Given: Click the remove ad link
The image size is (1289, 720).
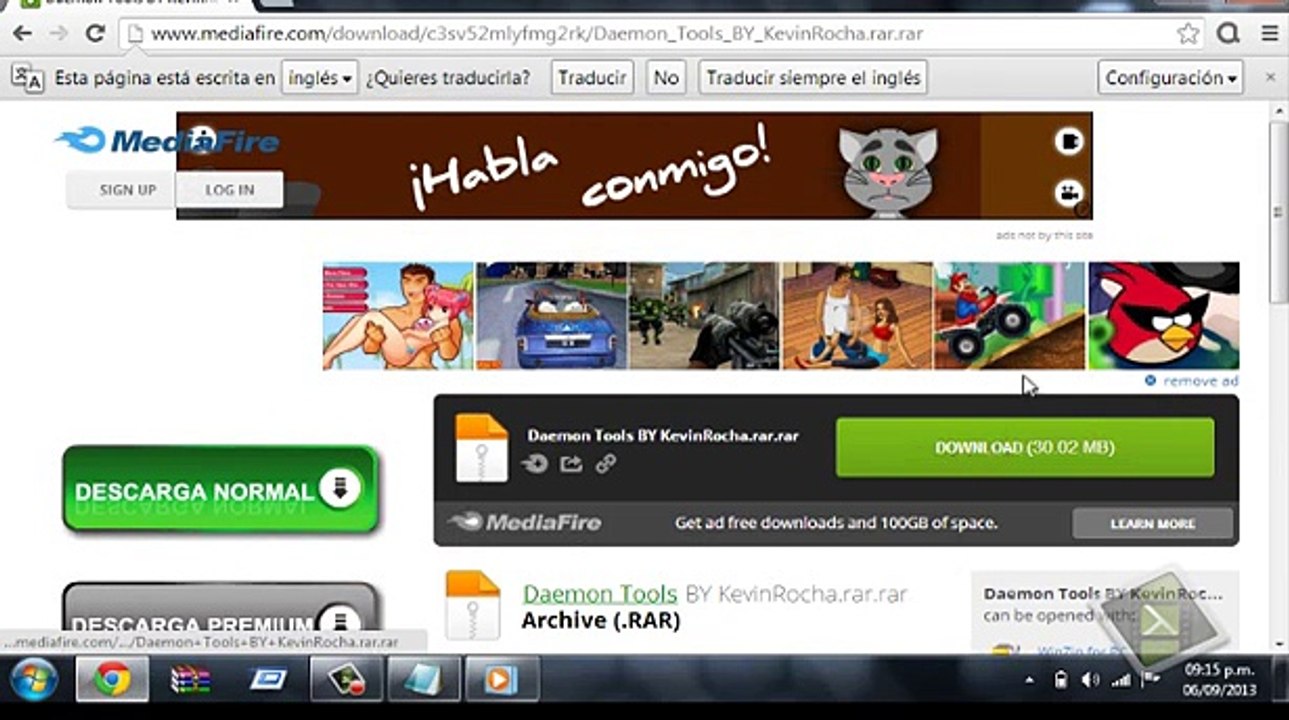Looking at the screenshot, I should point(1192,381).
